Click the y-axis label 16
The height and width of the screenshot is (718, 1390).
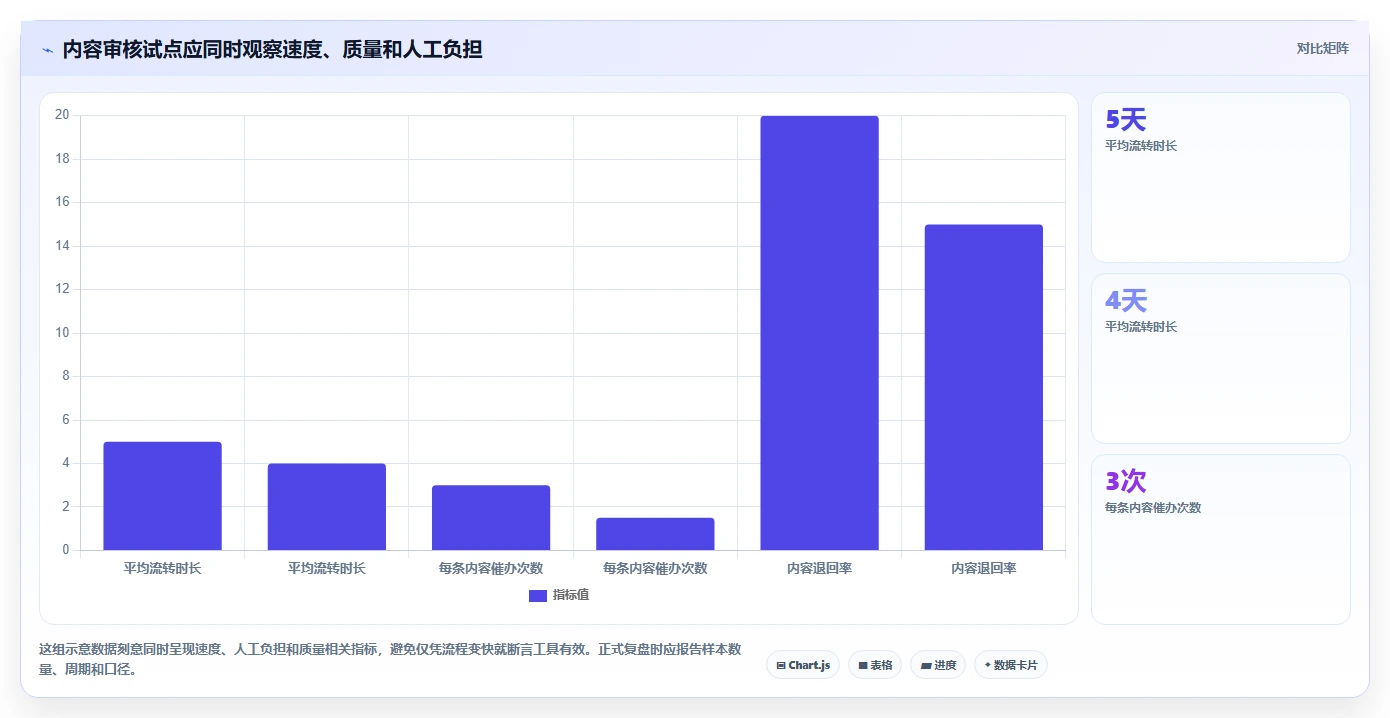pyautogui.click(x=62, y=202)
